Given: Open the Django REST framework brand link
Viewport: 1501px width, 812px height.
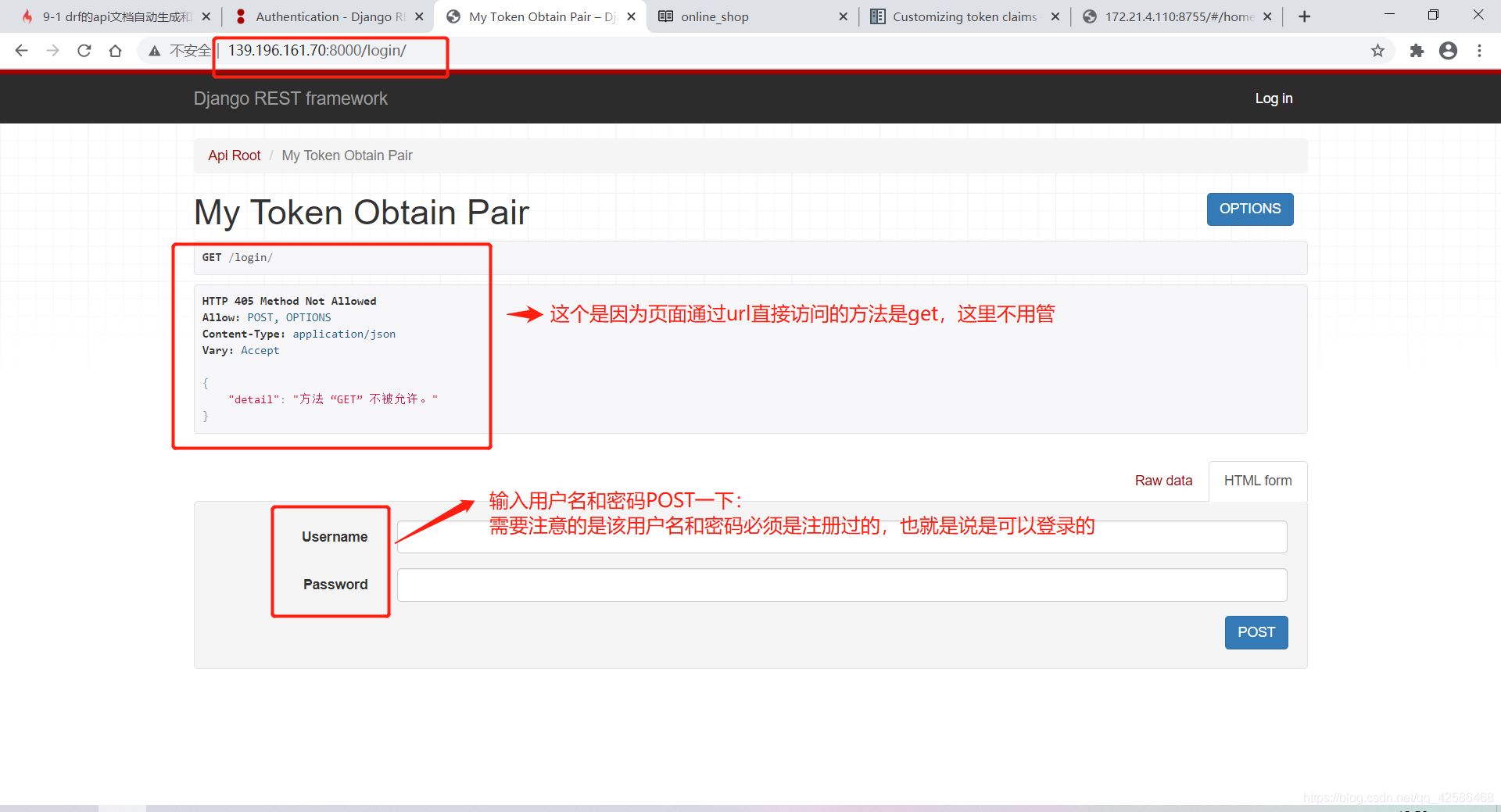Looking at the screenshot, I should [291, 98].
